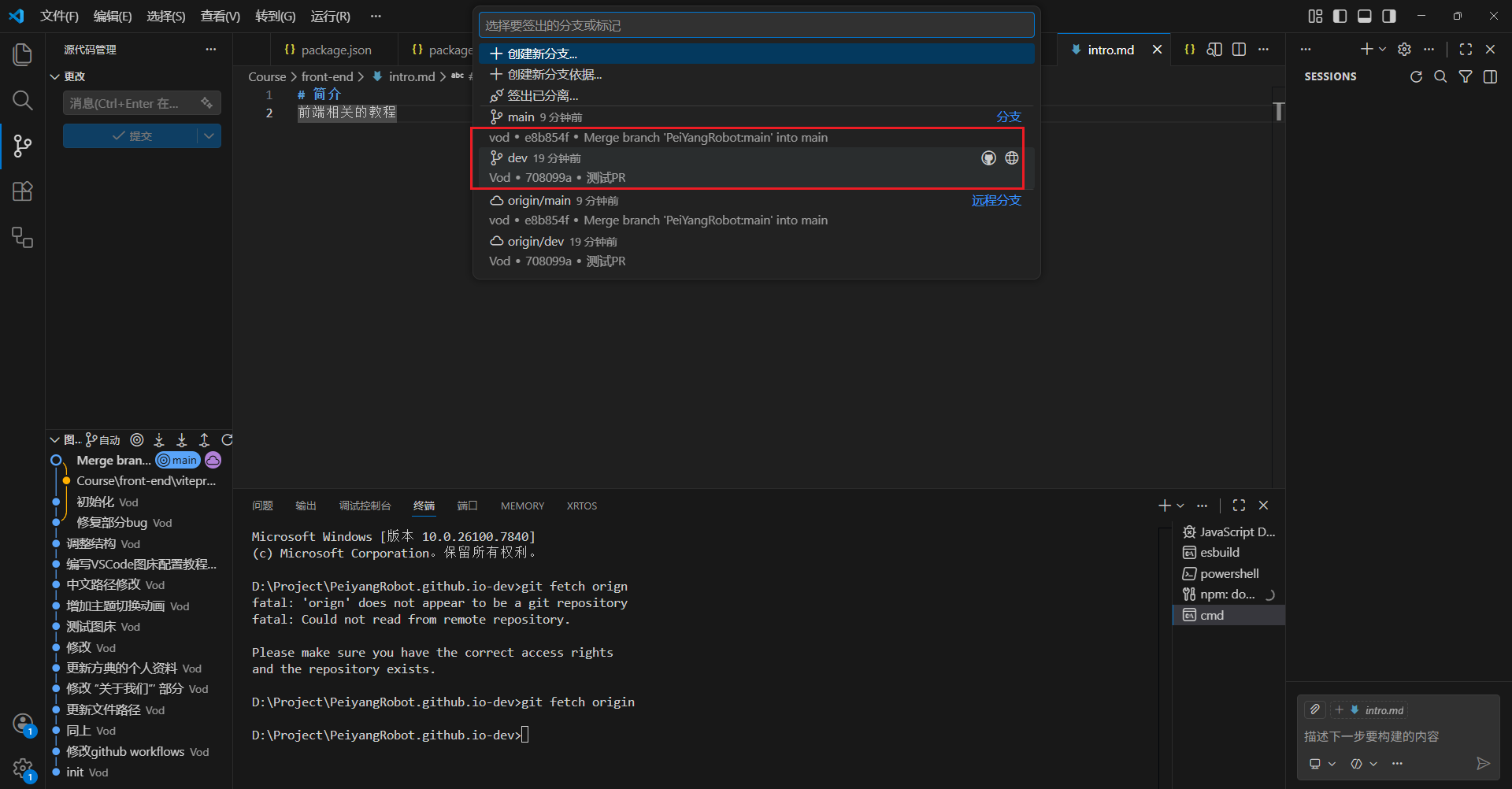
Task: Open the agent mode dropdown in chat input
Action: (1364, 763)
